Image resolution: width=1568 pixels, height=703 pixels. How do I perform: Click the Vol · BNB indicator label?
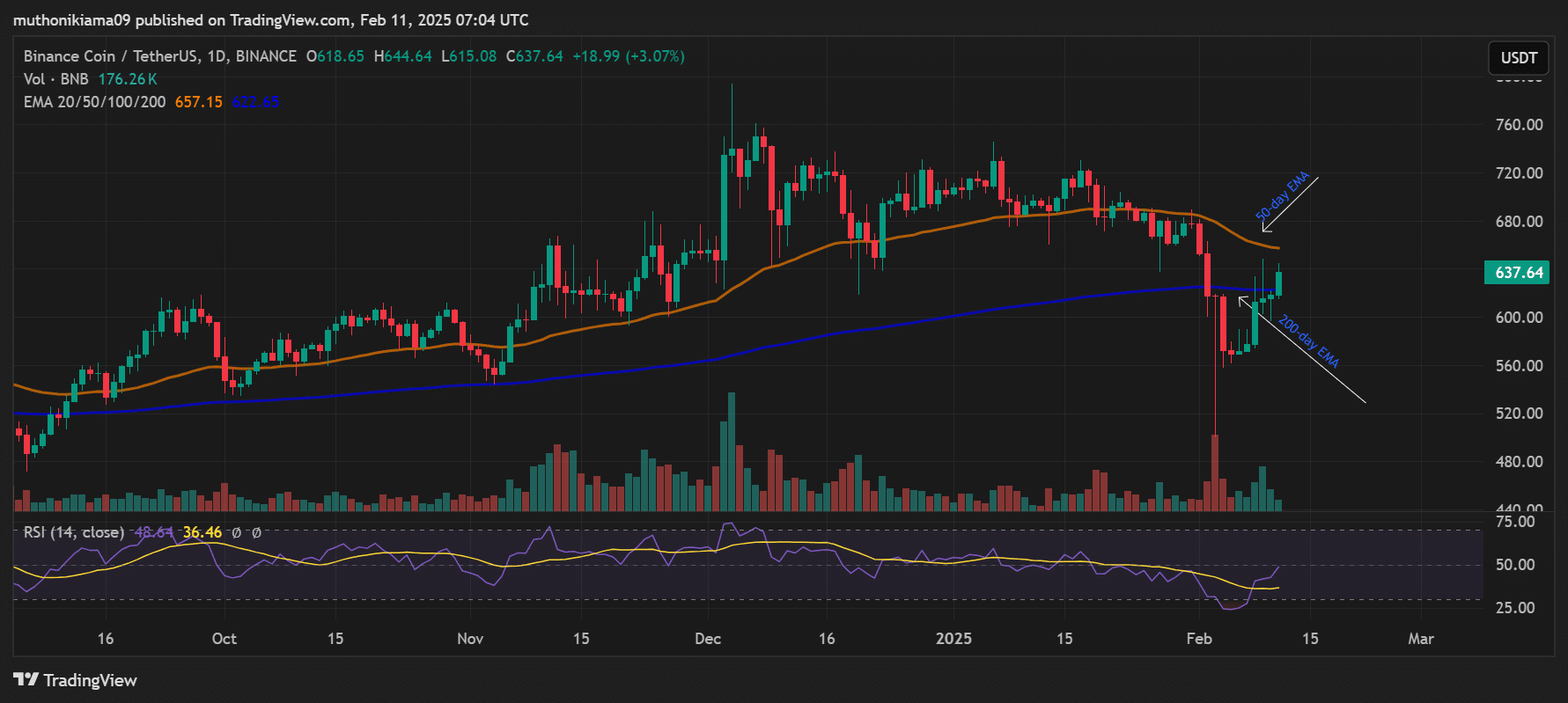coord(55,79)
